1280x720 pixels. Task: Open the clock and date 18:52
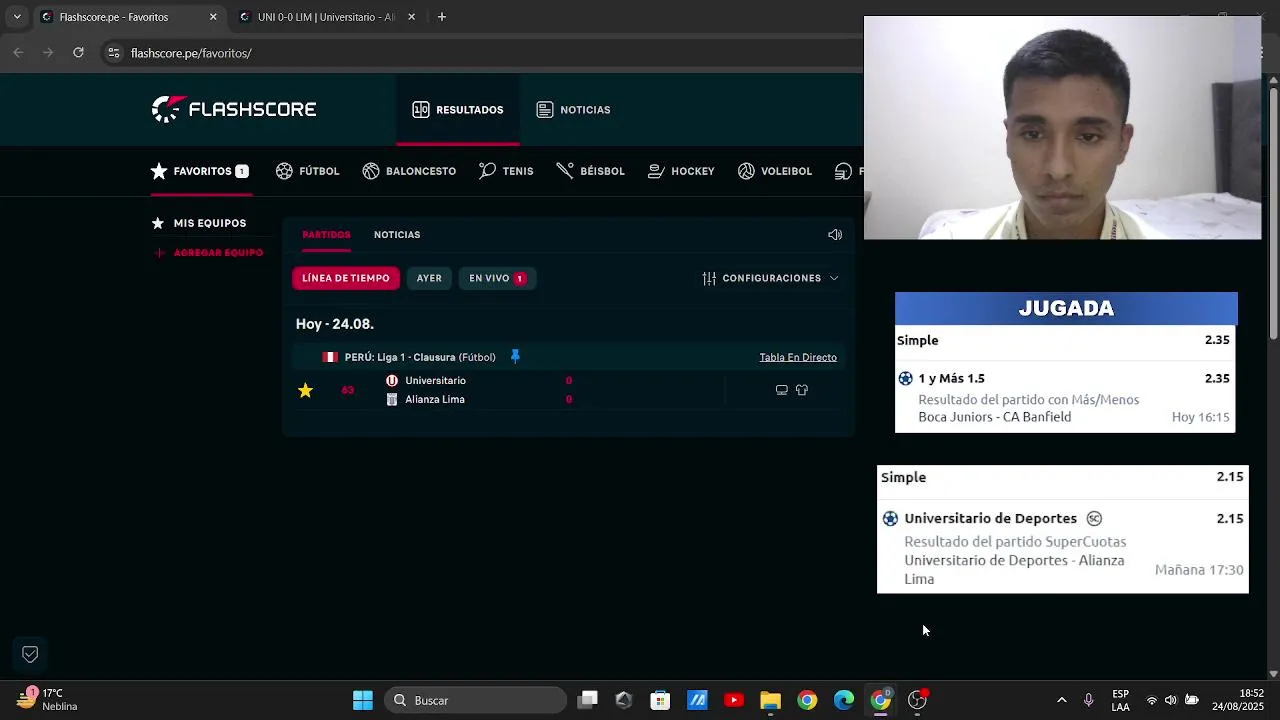tap(1238, 700)
